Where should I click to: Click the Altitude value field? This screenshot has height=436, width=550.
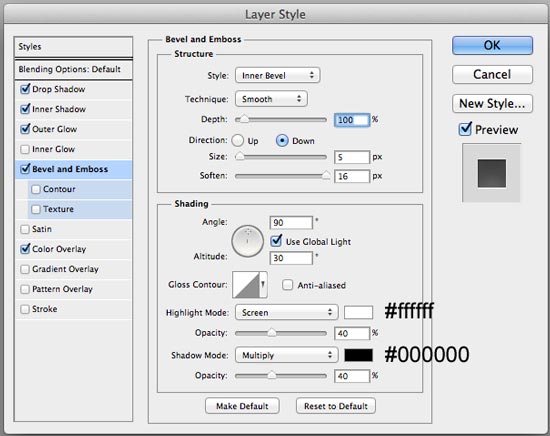pos(291,258)
